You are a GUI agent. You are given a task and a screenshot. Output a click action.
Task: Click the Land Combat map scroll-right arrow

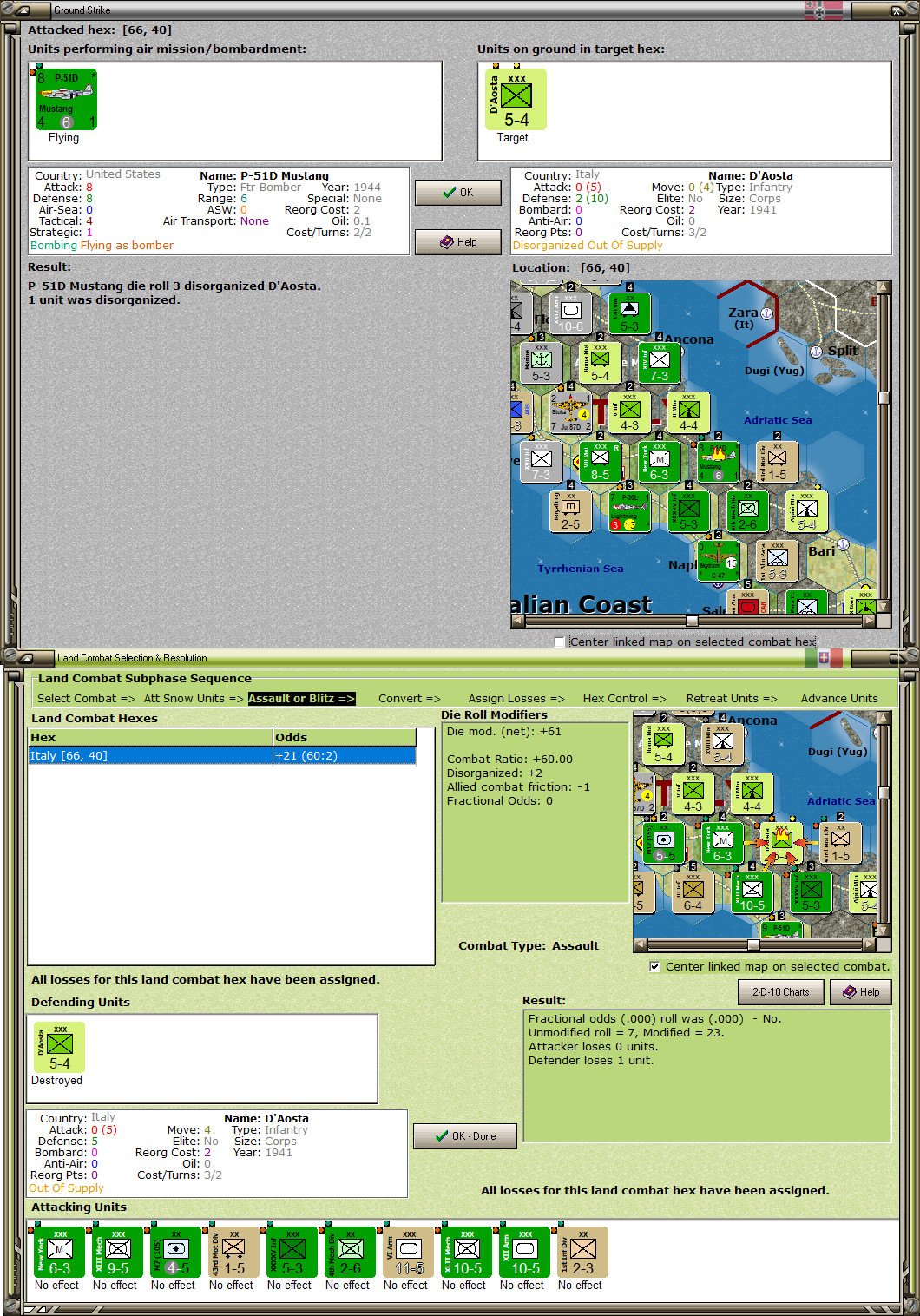(x=870, y=944)
